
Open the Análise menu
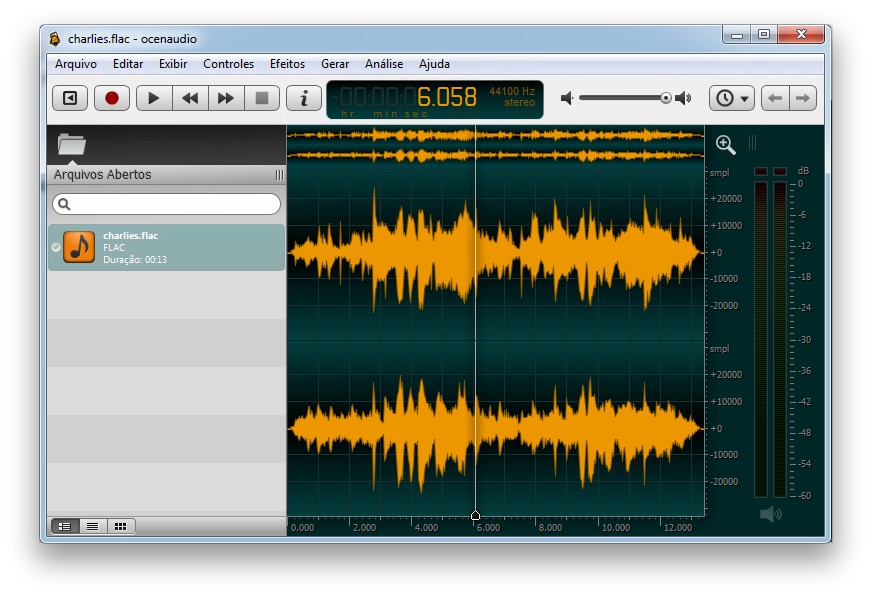(384, 64)
